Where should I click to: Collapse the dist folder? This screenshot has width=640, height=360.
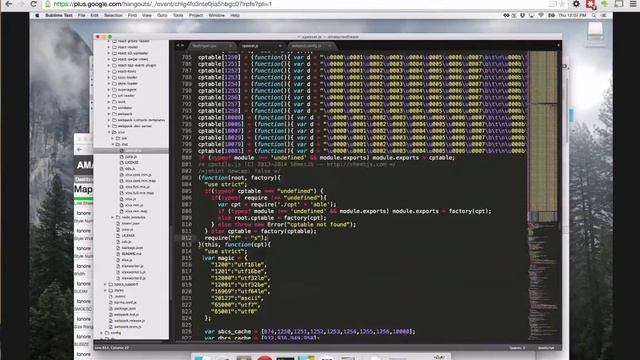pyautogui.click(x=113, y=144)
